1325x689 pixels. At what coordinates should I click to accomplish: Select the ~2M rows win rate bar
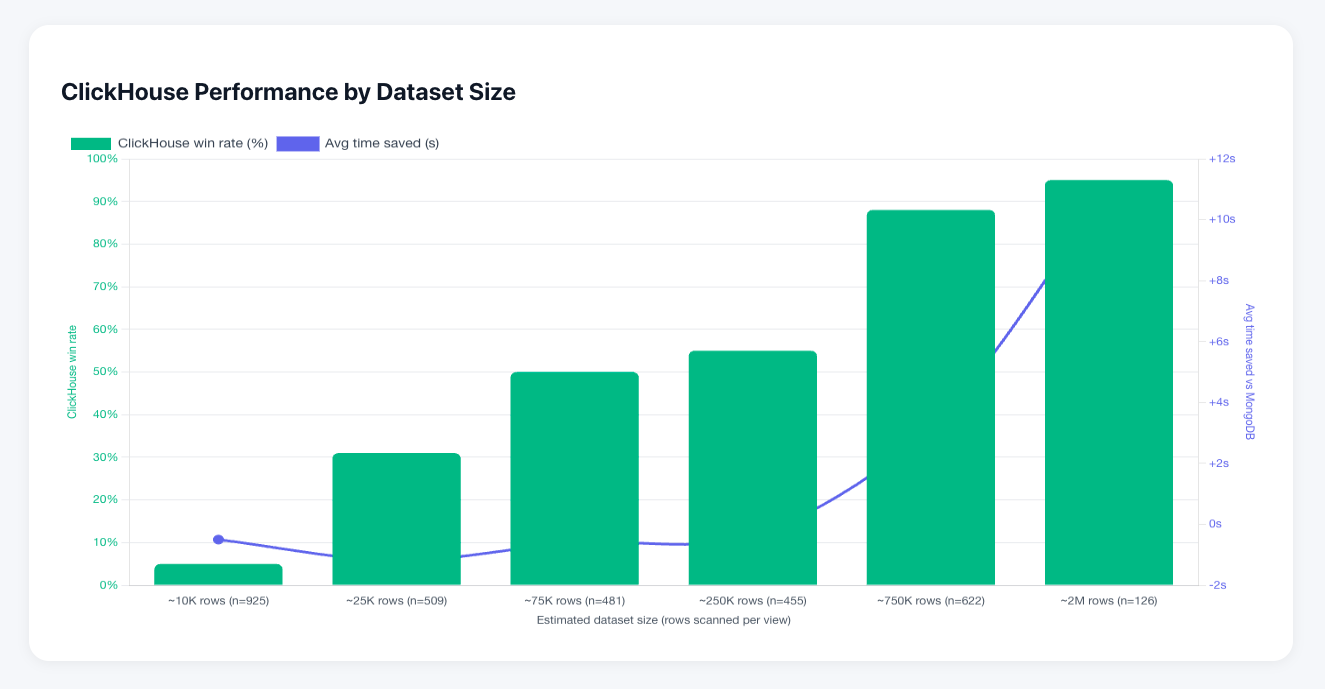coord(1109,382)
